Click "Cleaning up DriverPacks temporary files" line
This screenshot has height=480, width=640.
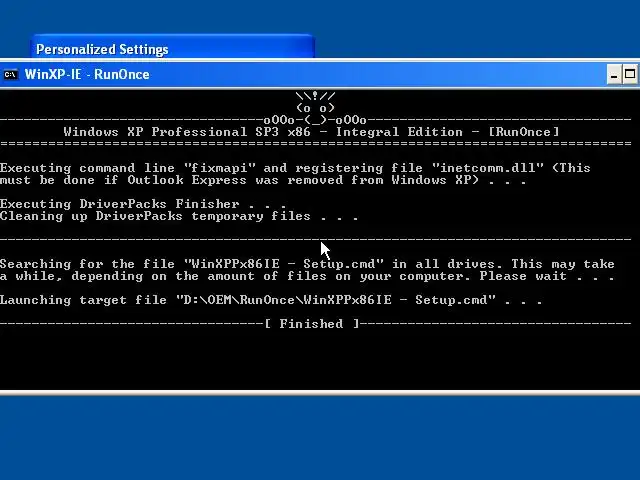coord(179,216)
